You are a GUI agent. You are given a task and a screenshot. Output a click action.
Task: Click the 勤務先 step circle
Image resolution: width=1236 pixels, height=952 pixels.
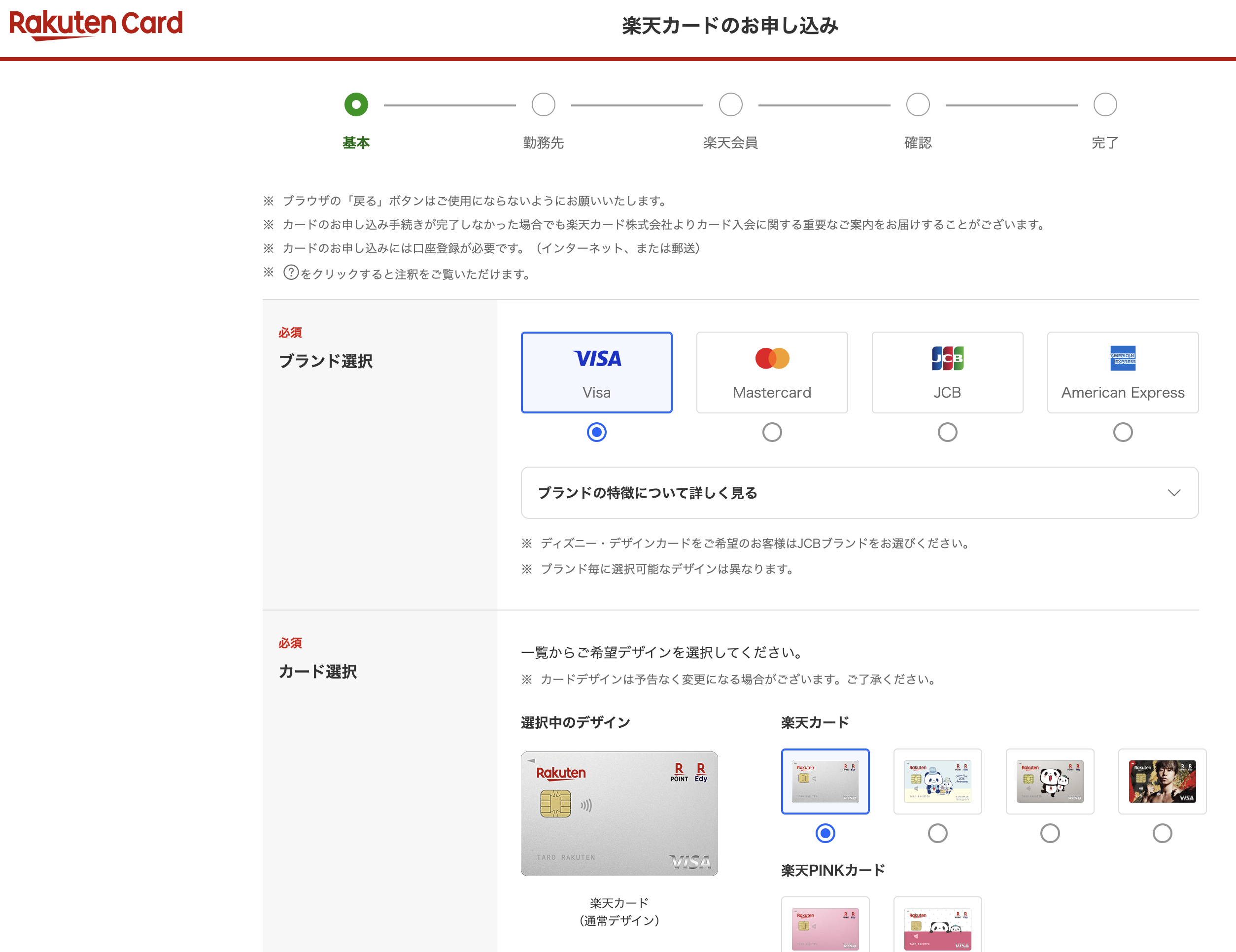pyautogui.click(x=543, y=104)
